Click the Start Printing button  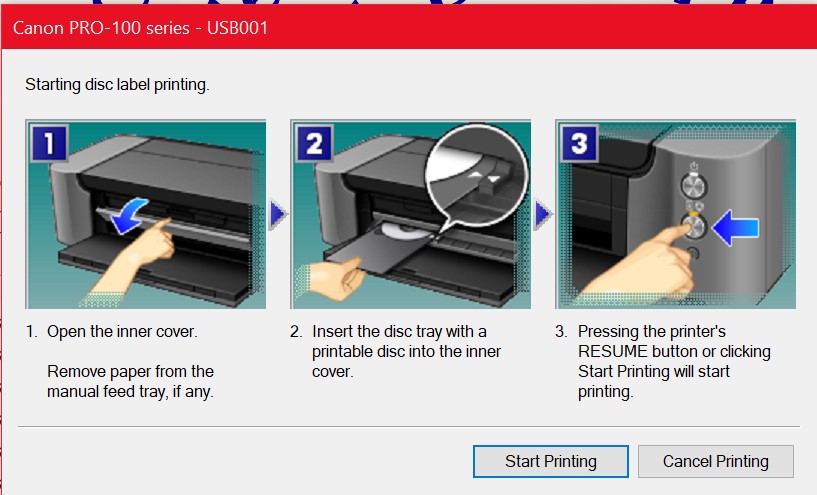(551, 461)
